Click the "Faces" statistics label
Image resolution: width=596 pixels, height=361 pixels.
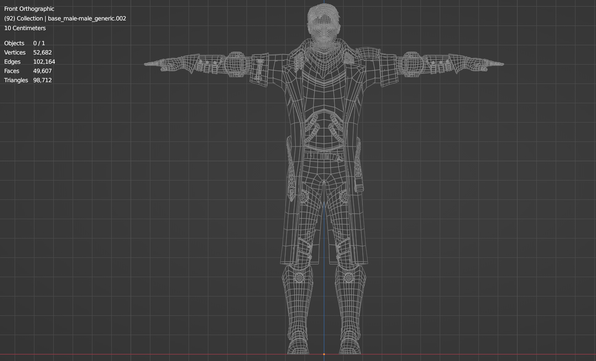[11, 71]
